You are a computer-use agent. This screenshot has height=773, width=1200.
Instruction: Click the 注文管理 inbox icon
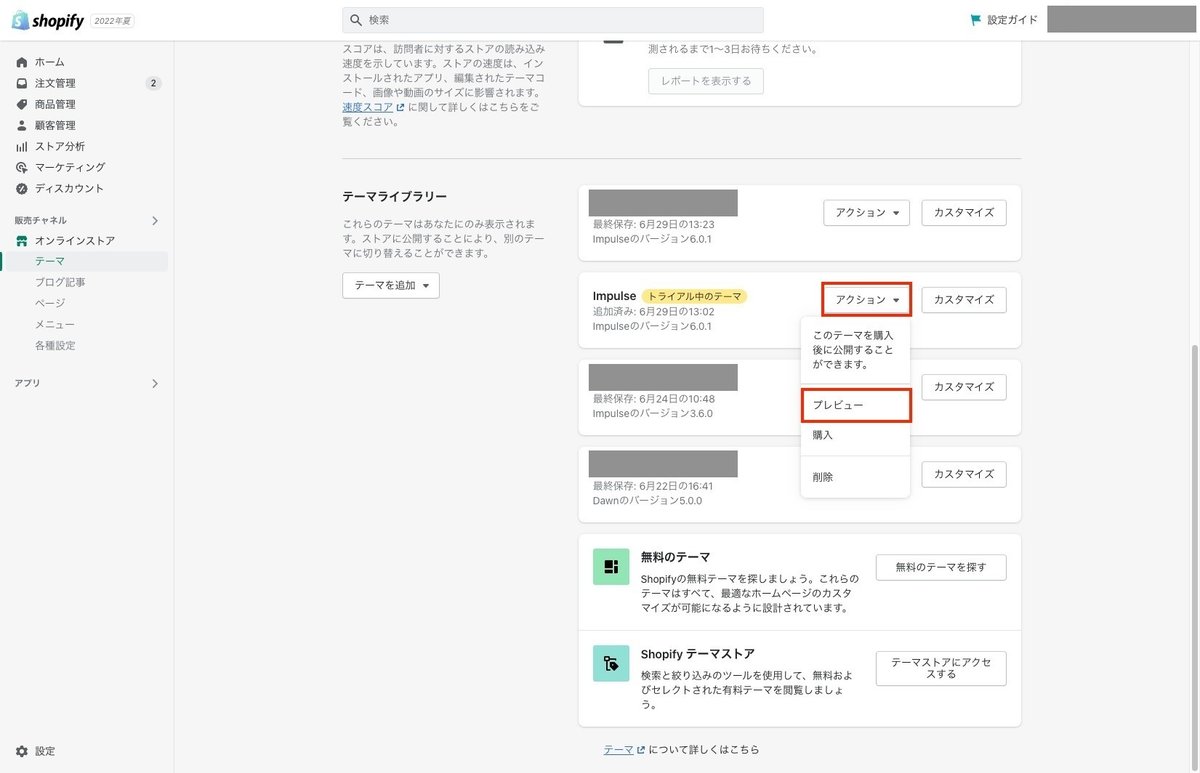point(22,83)
